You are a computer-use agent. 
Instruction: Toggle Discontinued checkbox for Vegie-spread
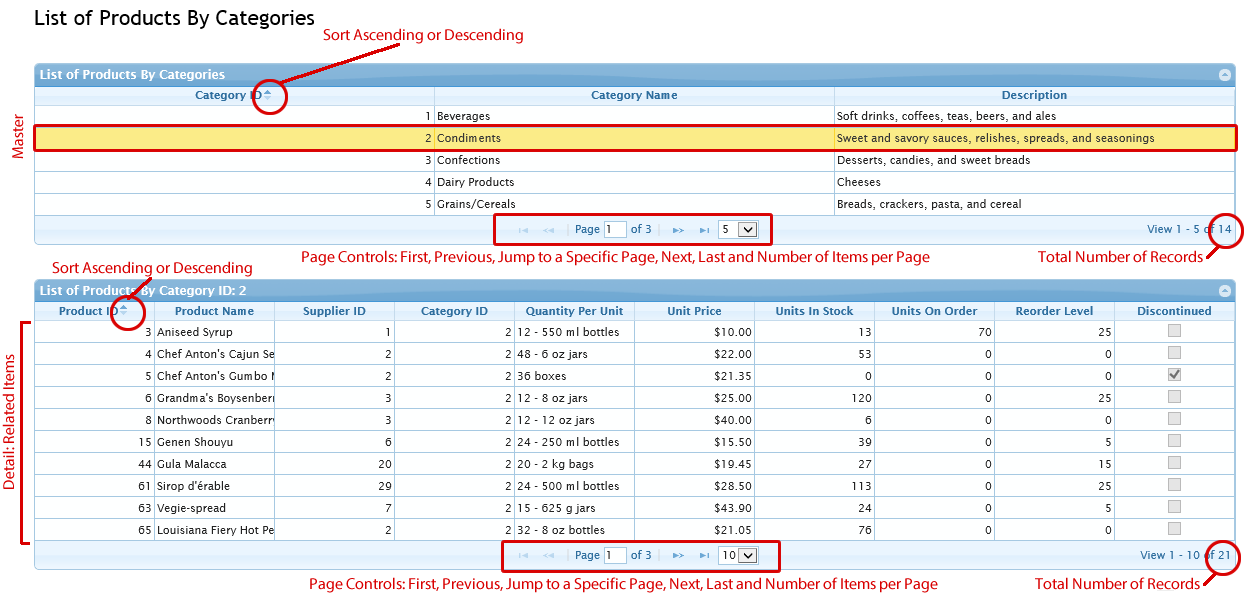point(1174,507)
